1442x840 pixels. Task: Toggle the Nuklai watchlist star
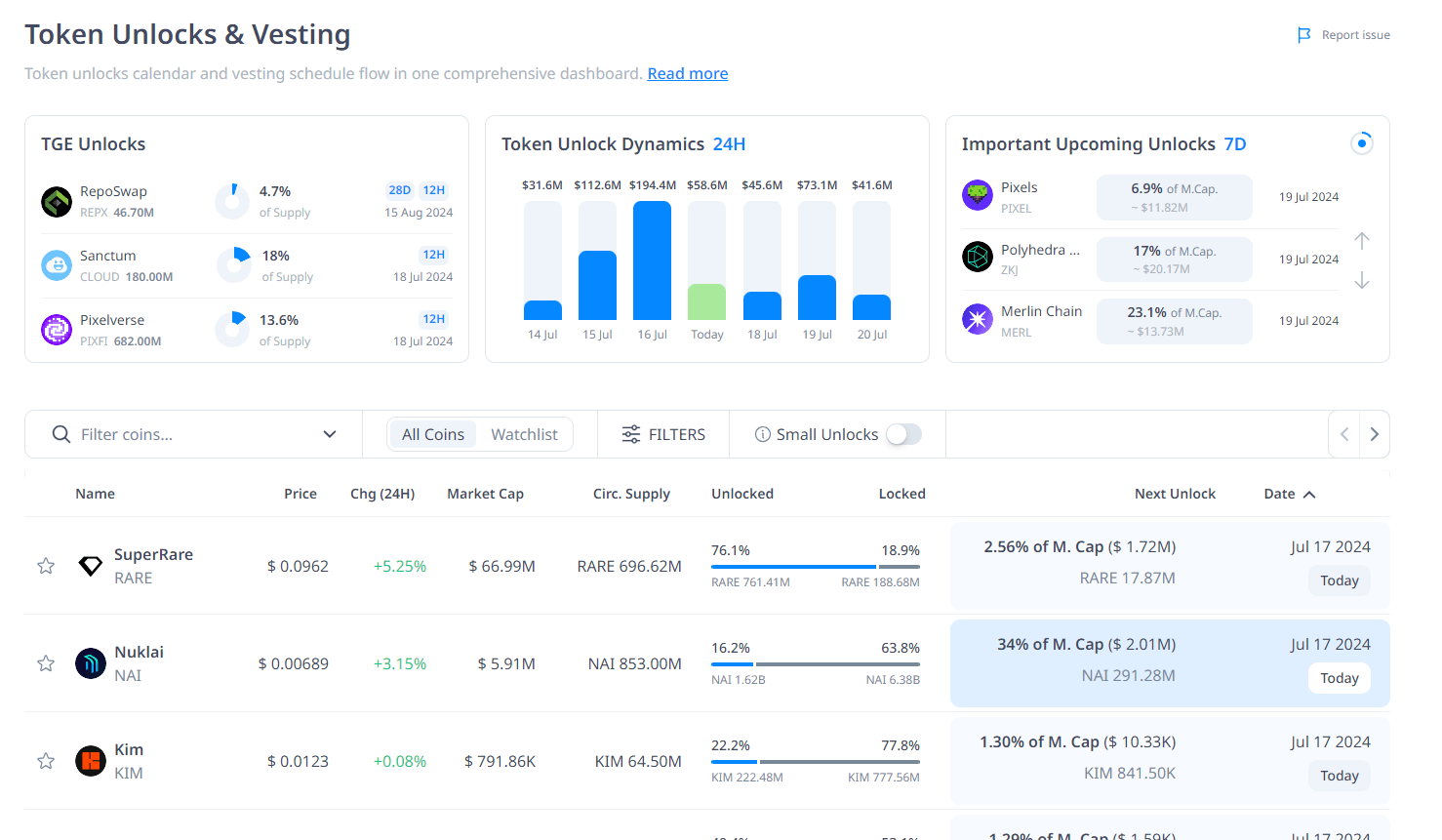pos(46,663)
